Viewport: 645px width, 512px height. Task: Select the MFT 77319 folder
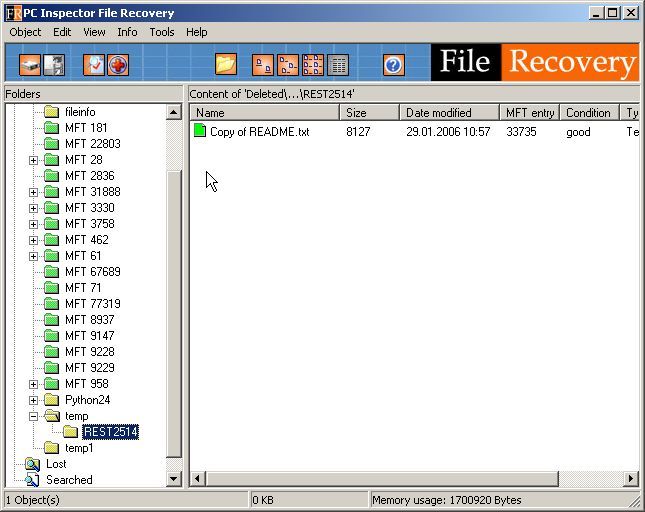coord(93,304)
